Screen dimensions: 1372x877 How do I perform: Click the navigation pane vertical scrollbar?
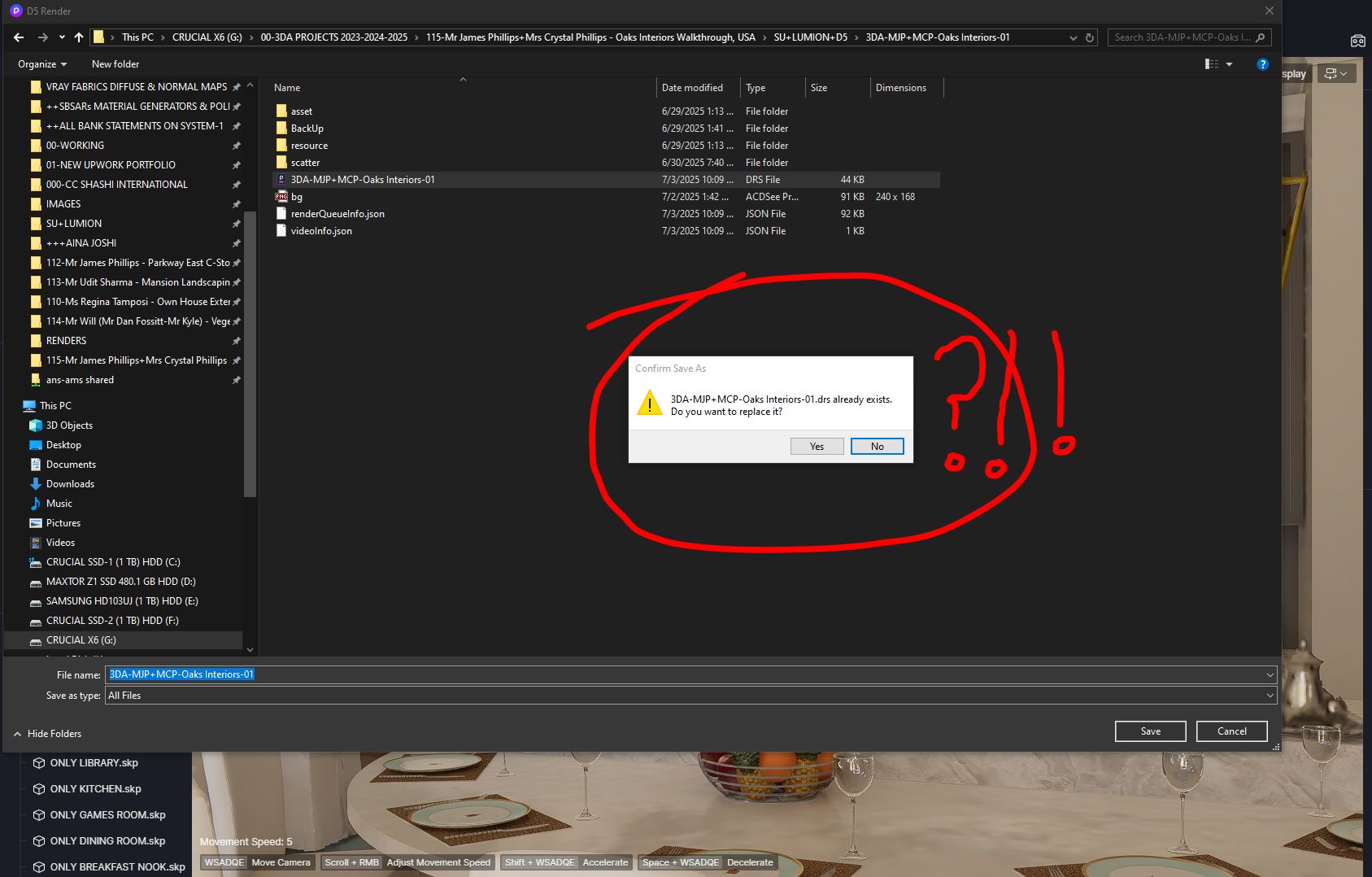[x=250, y=366]
